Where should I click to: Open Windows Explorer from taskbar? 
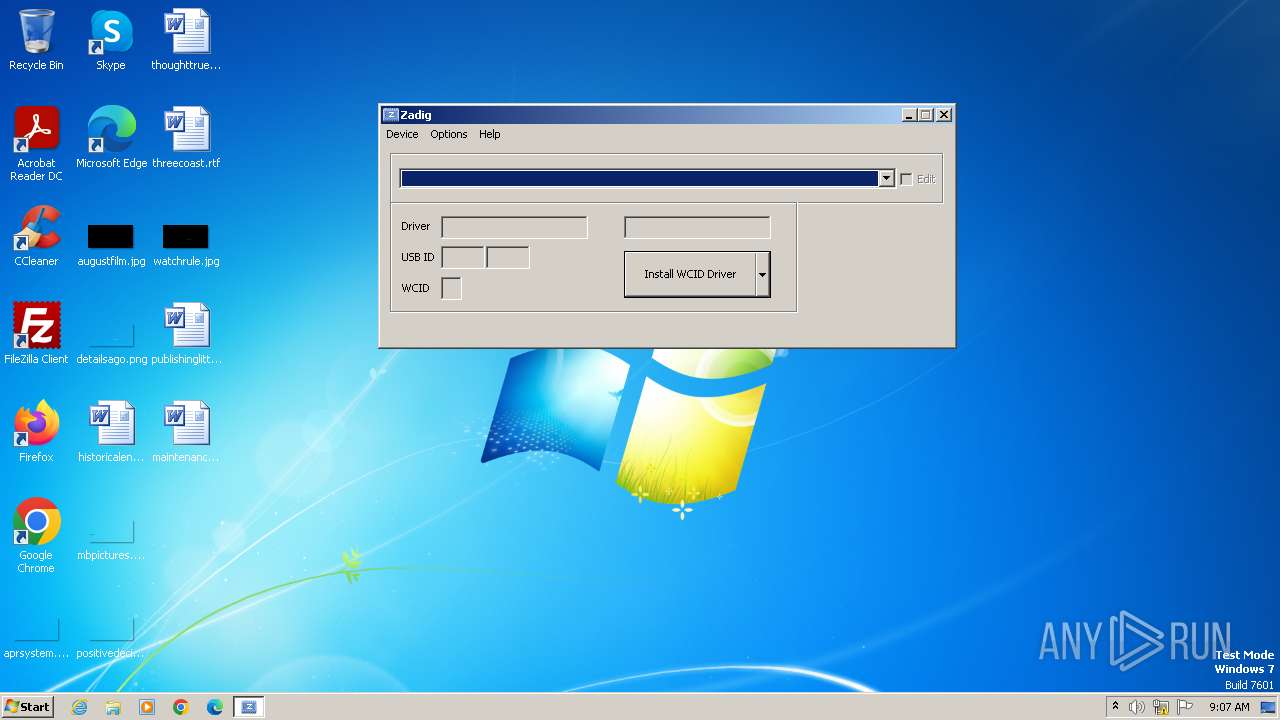[113, 707]
